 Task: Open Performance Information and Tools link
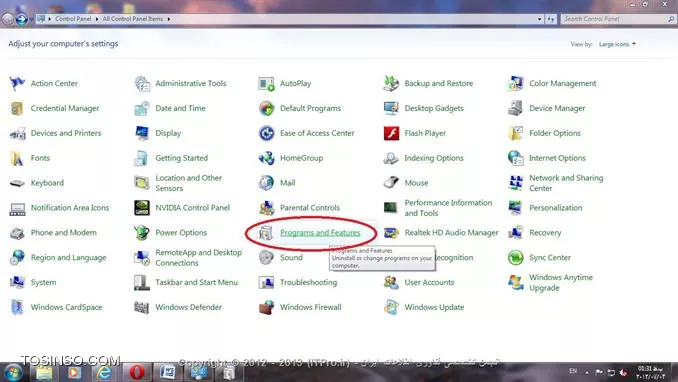click(x=448, y=208)
